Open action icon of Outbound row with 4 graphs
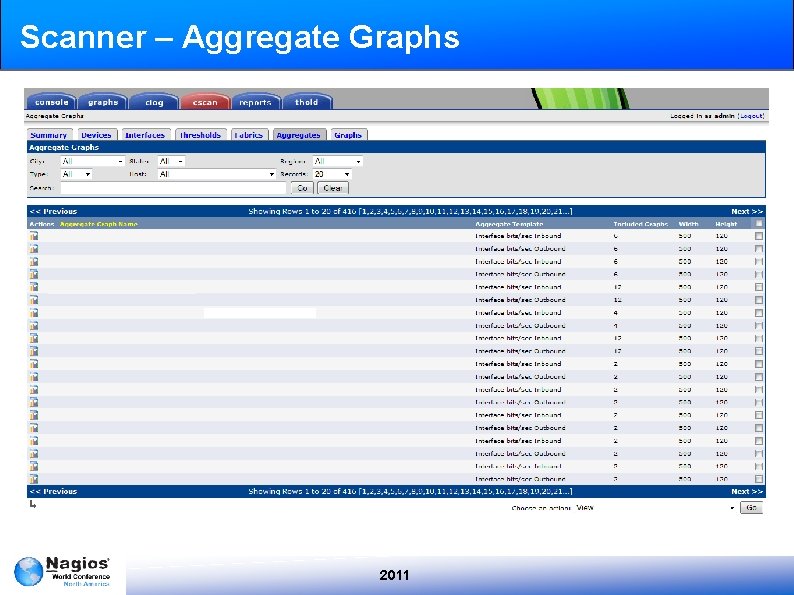 pyautogui.click(x=34, y=325)
